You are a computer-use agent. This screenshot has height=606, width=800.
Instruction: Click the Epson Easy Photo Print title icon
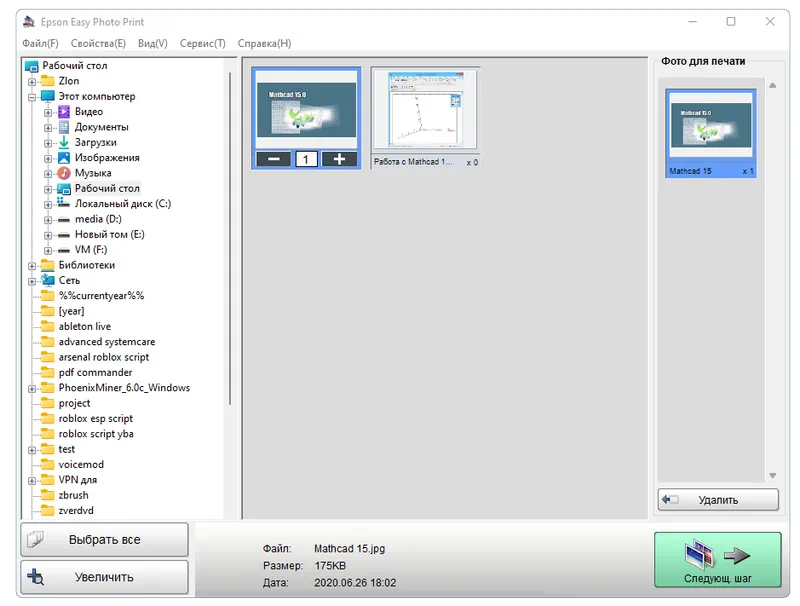tap(29, 21)
